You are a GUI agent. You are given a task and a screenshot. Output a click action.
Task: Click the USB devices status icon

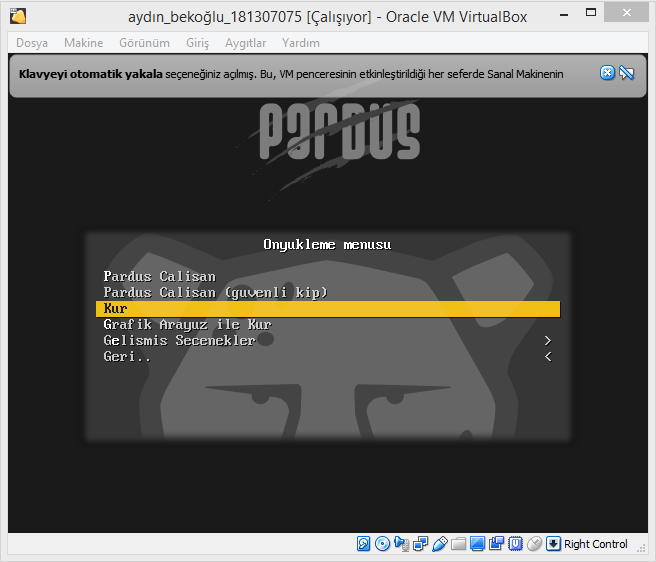coord(440,544)
